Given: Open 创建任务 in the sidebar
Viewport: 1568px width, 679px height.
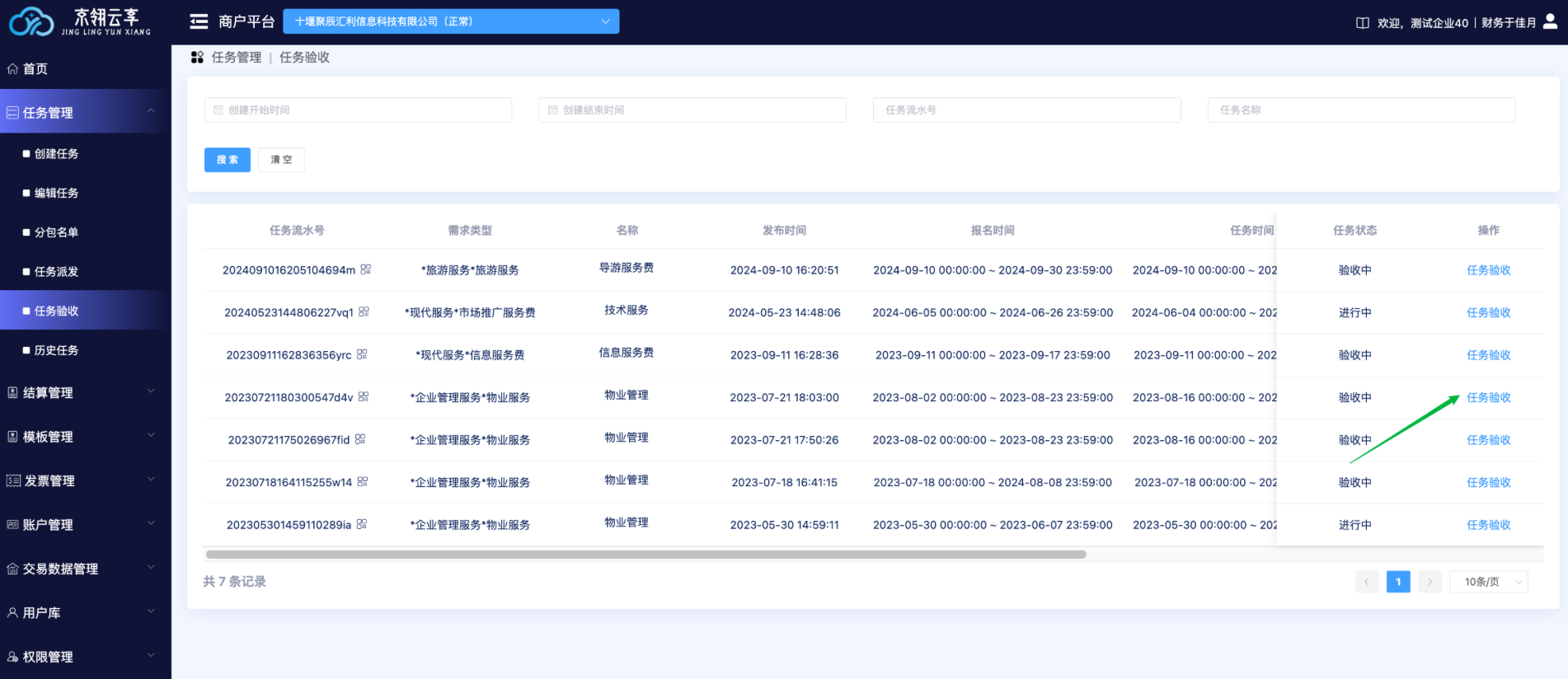Looking at the screenshot, I should click(56, 153).
